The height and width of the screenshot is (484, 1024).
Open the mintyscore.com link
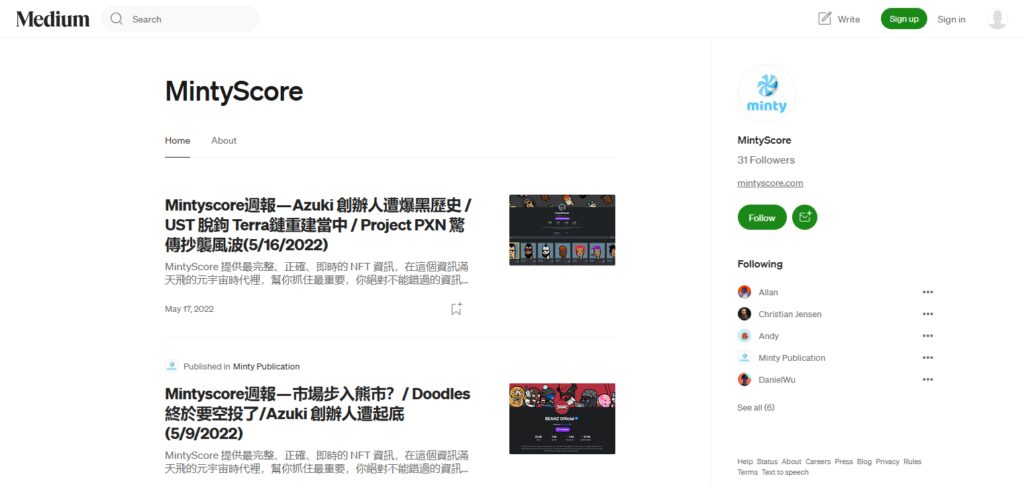(x=771, y=183)
